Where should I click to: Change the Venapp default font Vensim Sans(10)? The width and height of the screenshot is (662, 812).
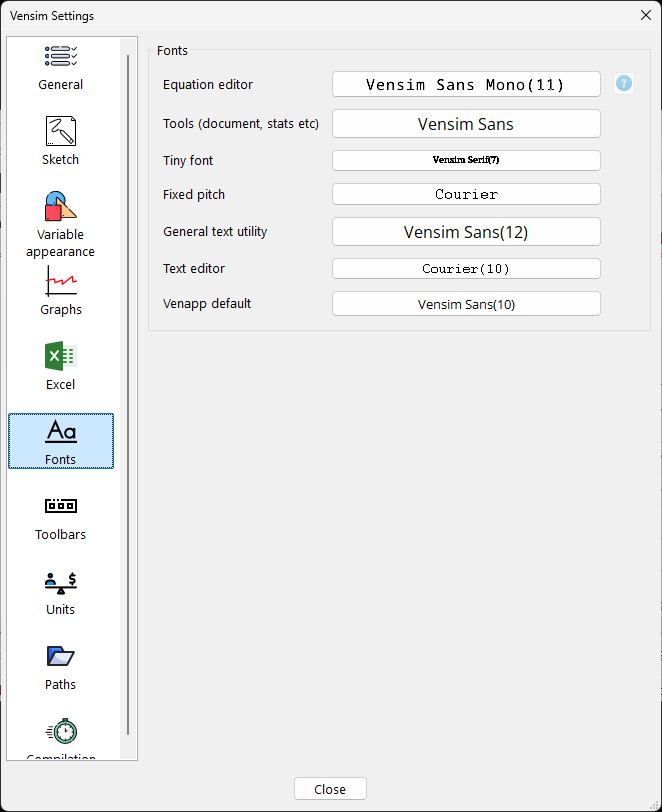pos(466,304)
